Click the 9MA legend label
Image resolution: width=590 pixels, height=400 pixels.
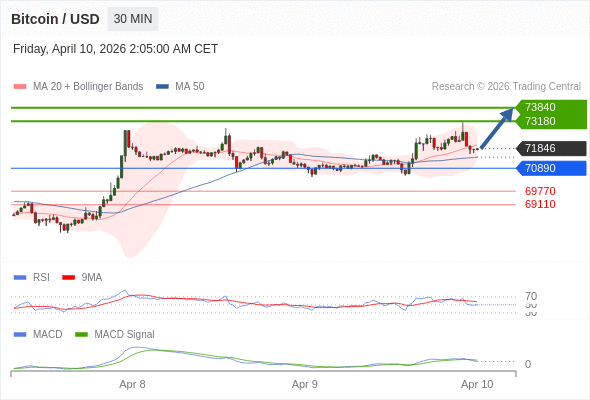pos(92,278)
